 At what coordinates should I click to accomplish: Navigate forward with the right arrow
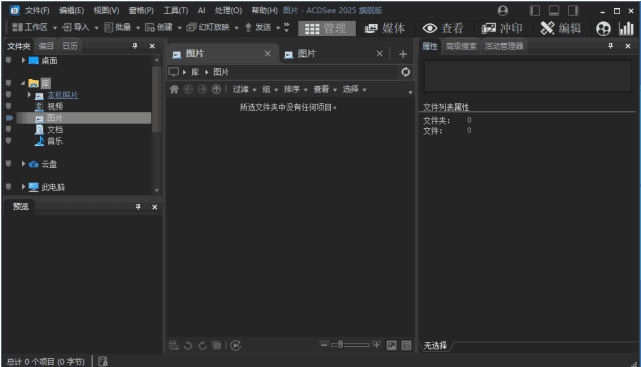tap(202, 89)
